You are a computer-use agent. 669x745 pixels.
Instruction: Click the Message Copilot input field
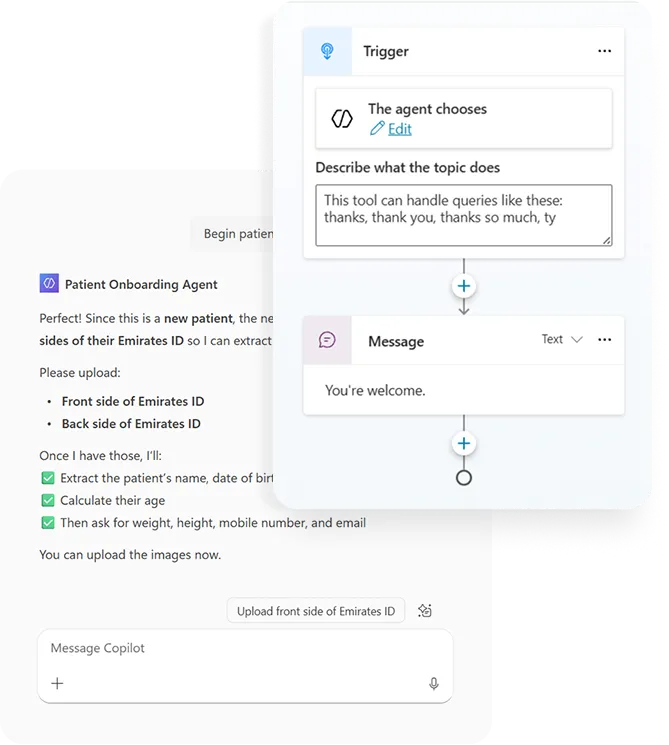coord(245,666)
